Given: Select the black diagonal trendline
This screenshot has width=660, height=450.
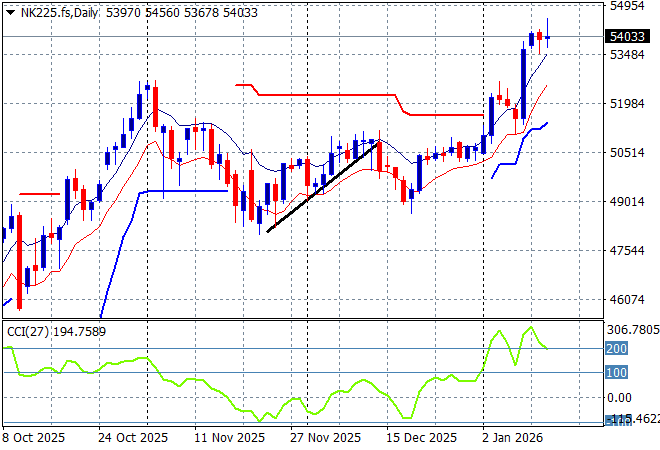Looking at the screenshot, I should 322,187.
